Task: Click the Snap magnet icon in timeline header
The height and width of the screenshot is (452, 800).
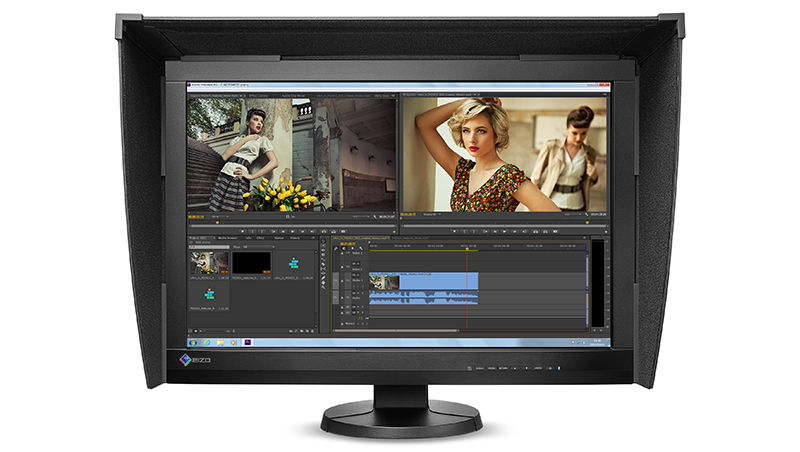Action: (336, 248)
